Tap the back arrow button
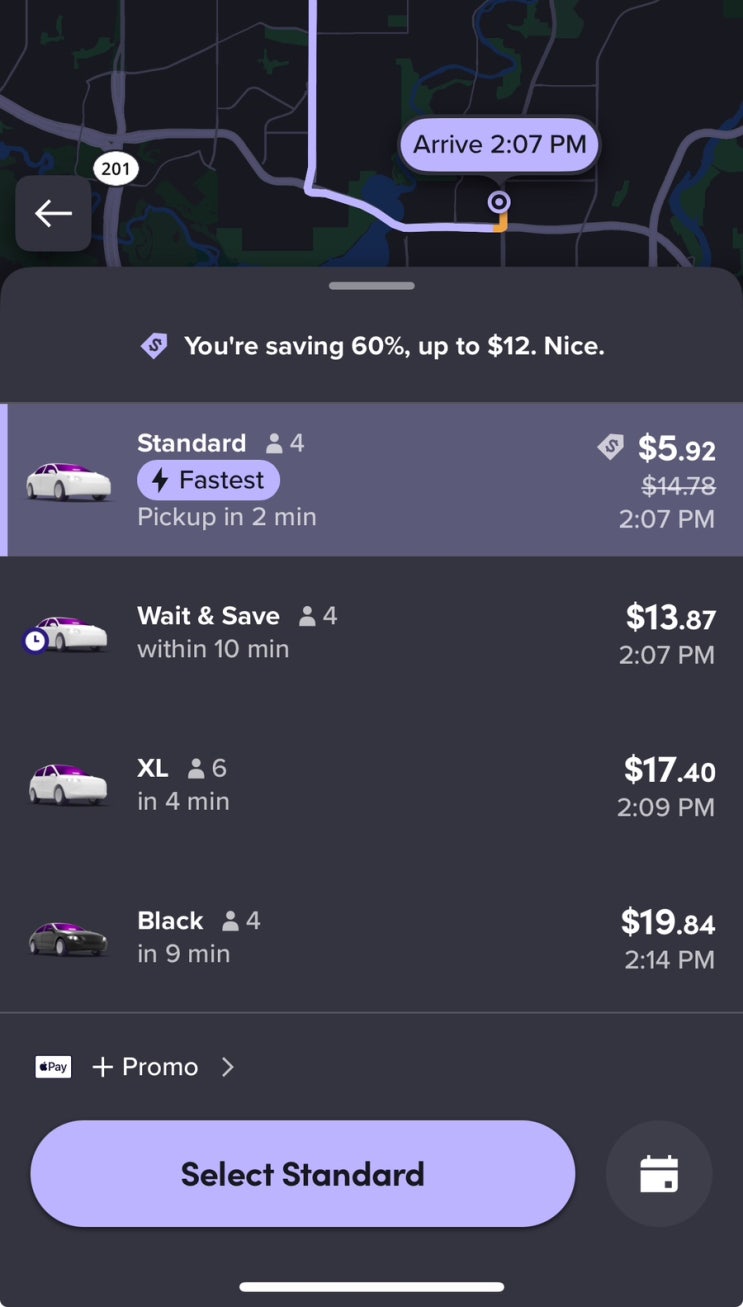The height and width of the screenshot is (1307, 743). point(53,213)
